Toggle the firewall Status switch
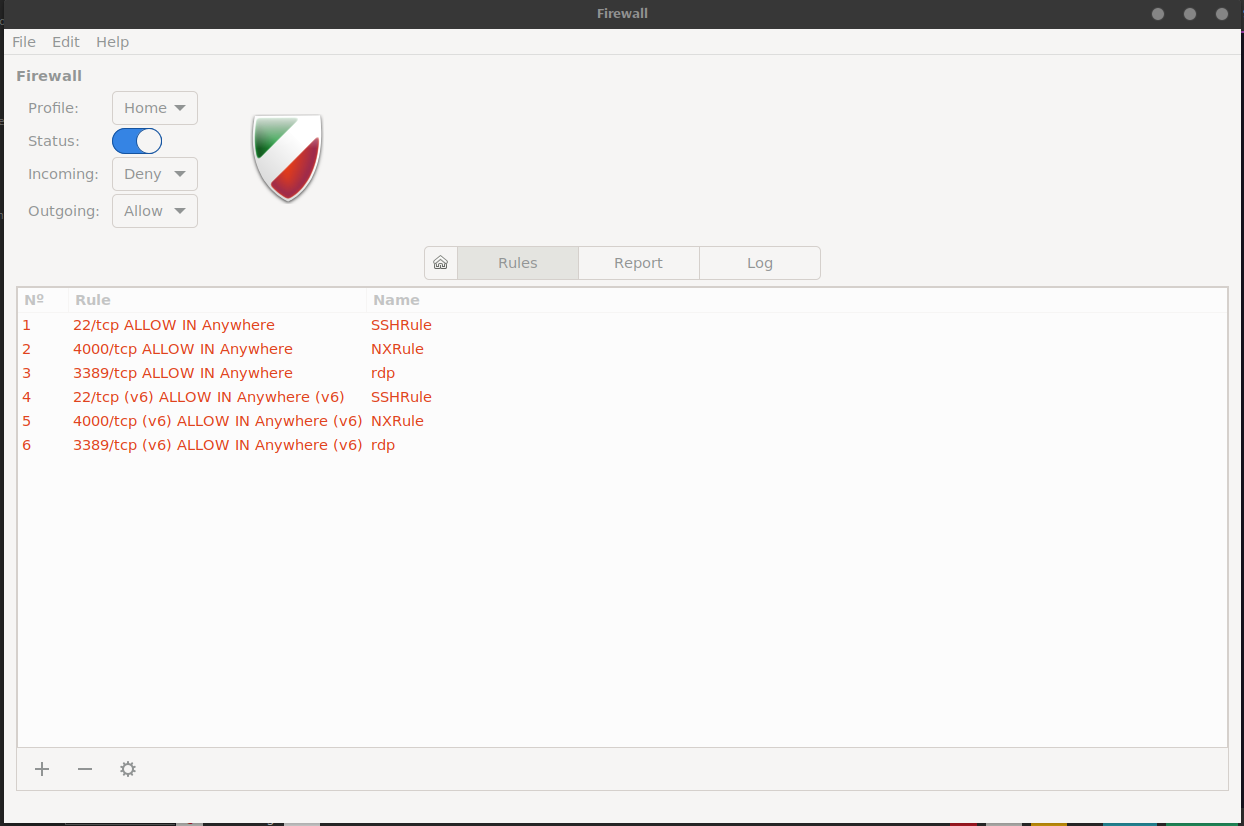Viewport: 1244px width, 826px height. pos(137,141)
